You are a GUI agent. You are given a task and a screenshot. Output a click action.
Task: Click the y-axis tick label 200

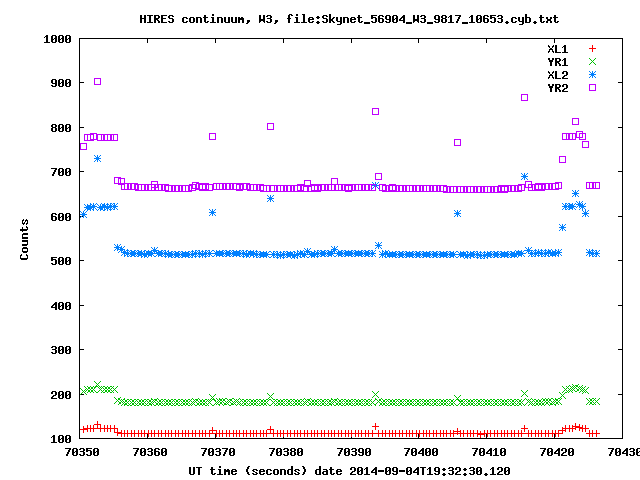click(61, 395)
